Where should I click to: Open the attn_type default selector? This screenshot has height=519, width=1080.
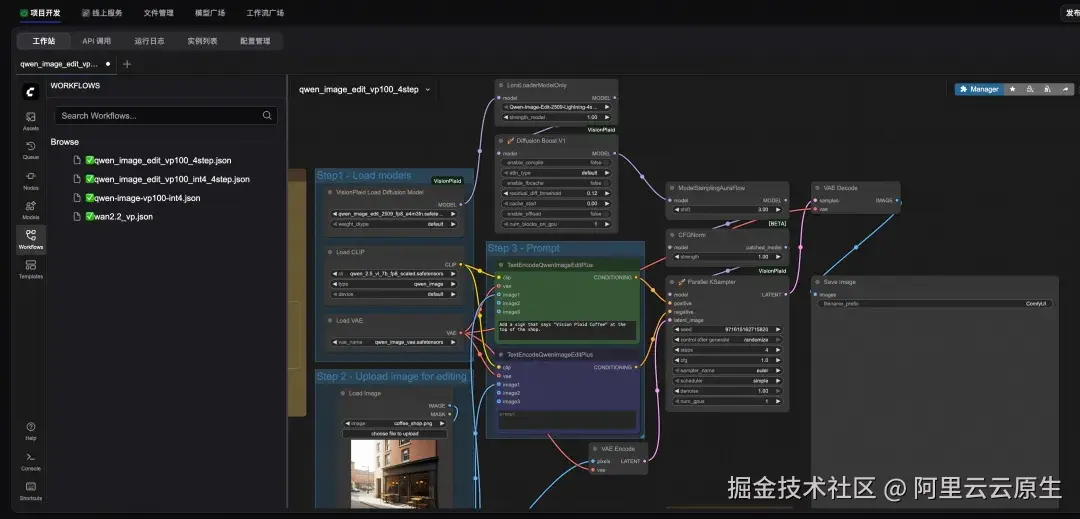click(x=557, y=173)
